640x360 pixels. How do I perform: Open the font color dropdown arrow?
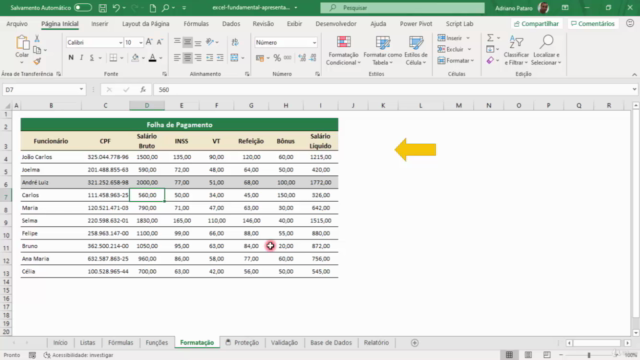click(x=161, y=58)
